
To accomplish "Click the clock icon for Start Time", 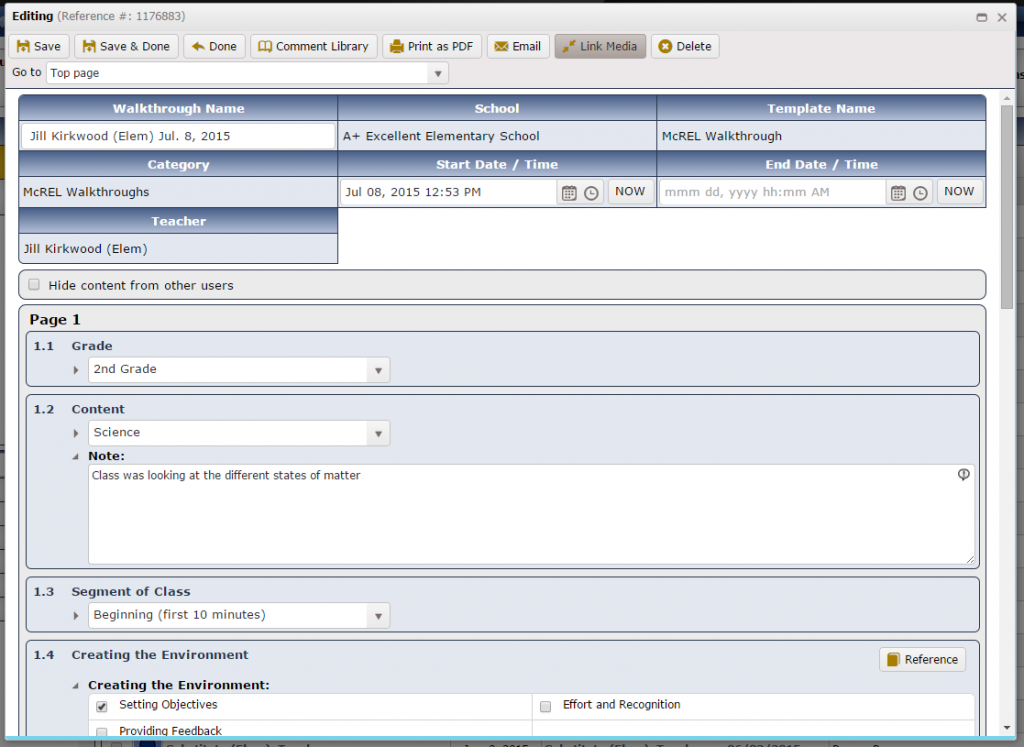I will click(591, 193).
